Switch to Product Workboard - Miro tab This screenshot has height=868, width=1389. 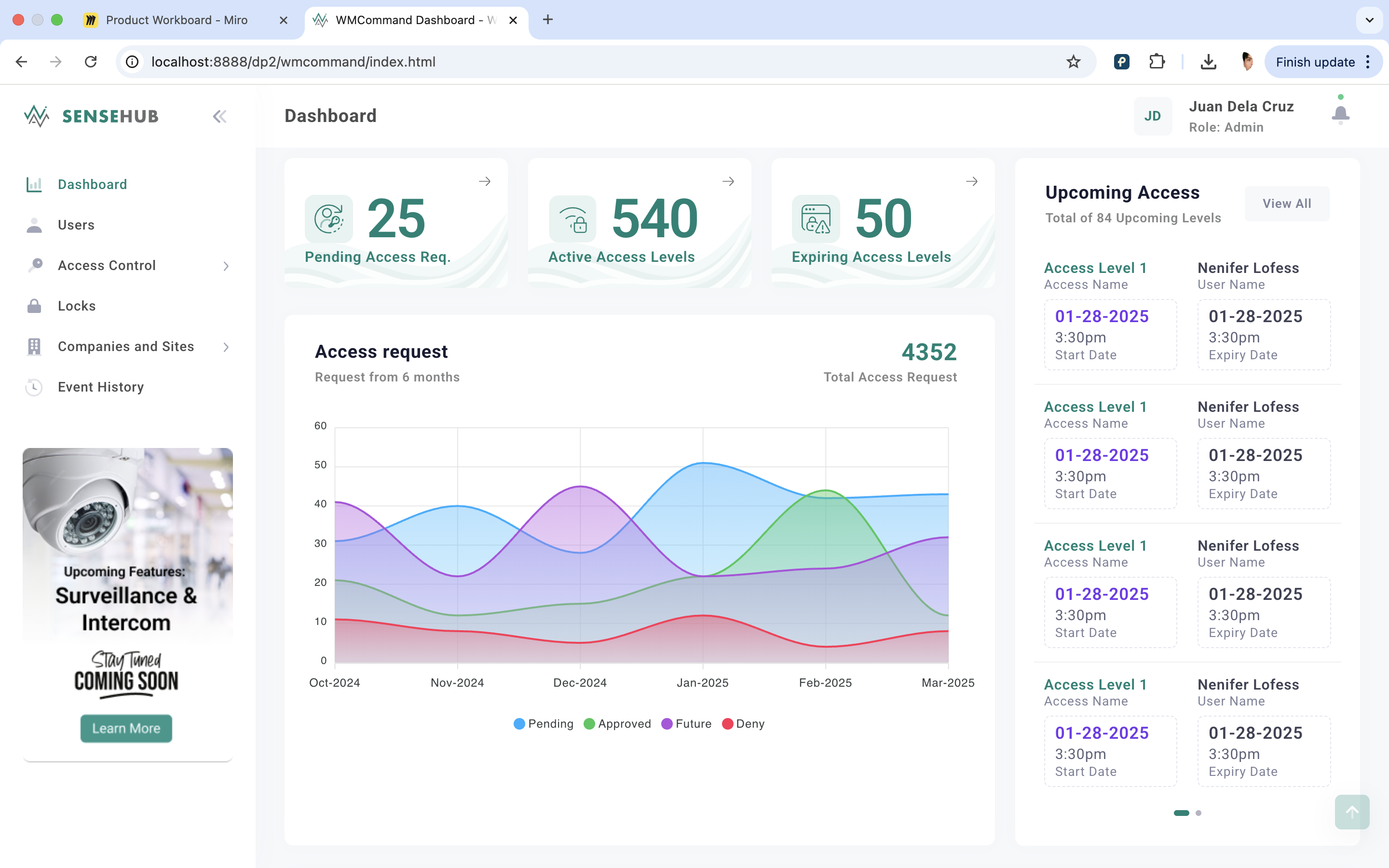(x=177, y=20)
